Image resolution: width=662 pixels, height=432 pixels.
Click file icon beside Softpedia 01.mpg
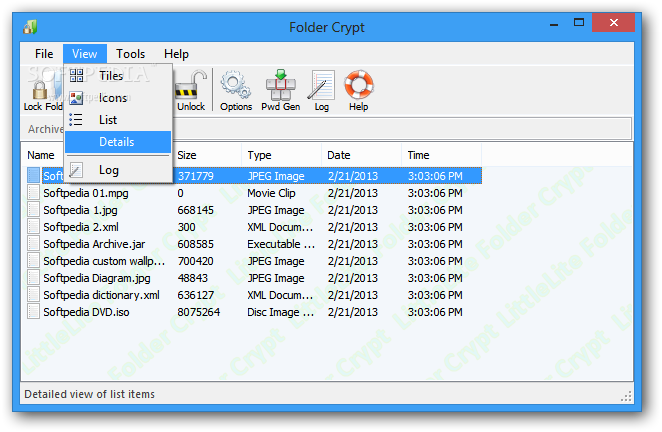pyautogui.click(x=33, y=193)
